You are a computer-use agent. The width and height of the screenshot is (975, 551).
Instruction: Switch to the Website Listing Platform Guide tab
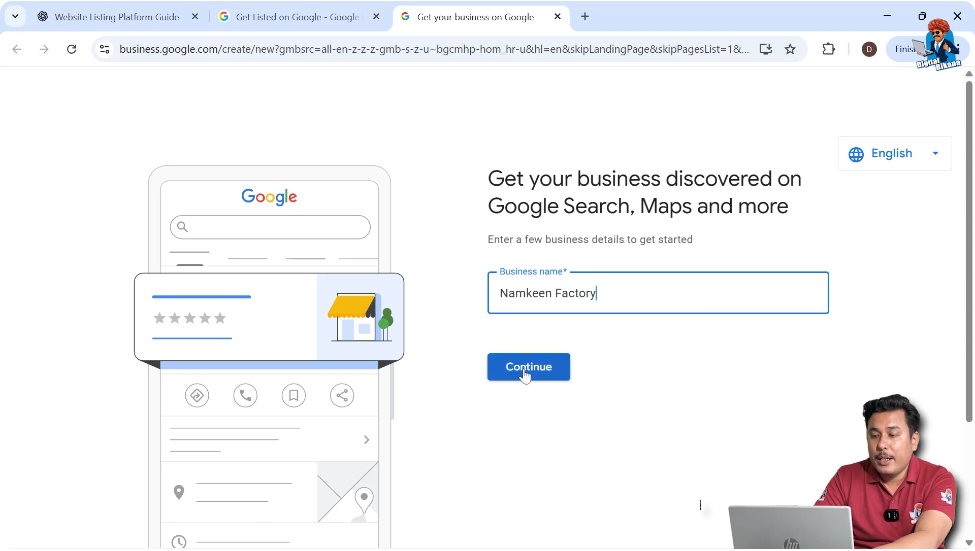coord(116,17)
